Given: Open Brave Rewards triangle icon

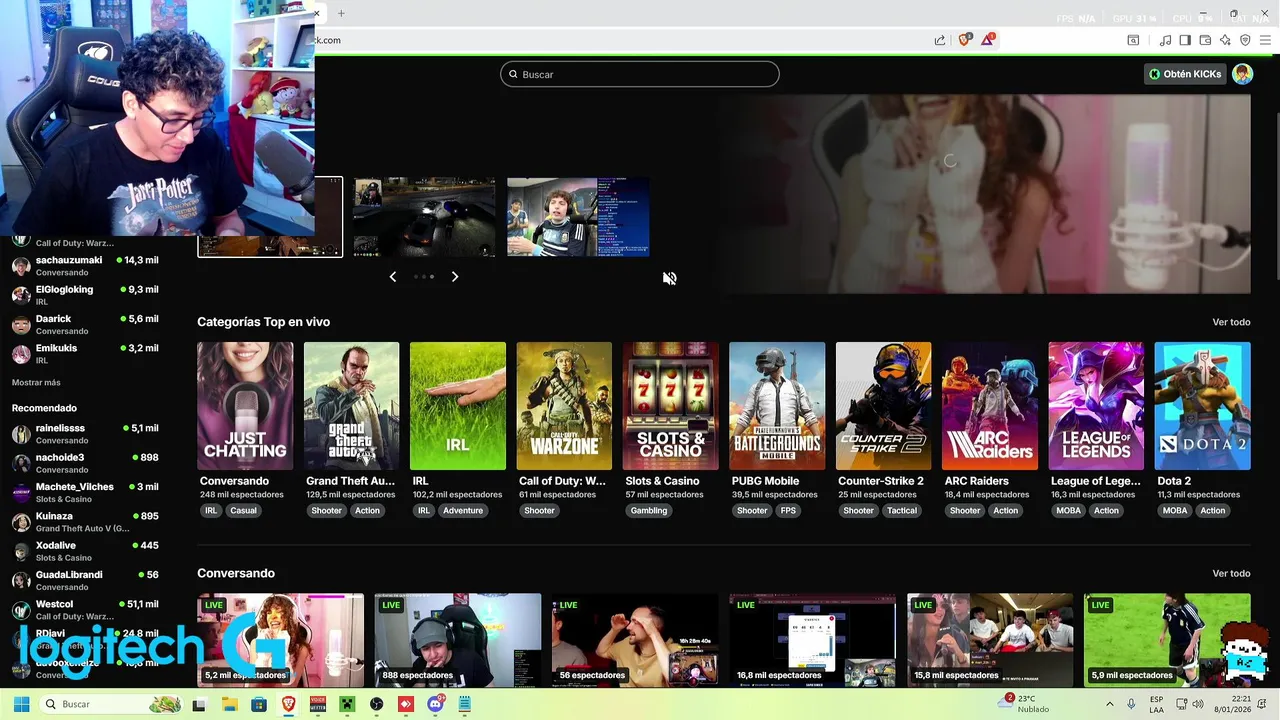Looking at the screenshot, I should point(988,40).
